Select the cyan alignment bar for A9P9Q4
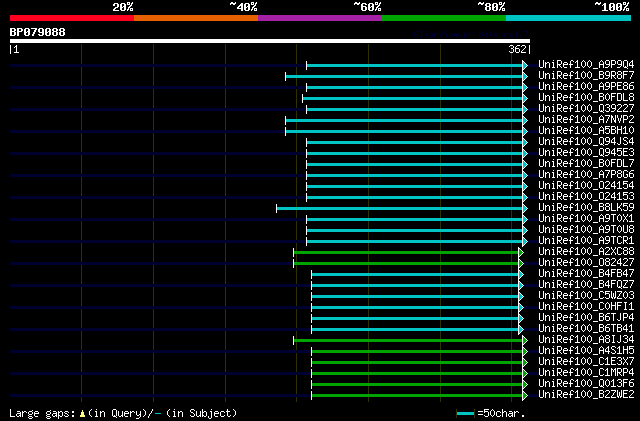This screenshot has height=421, width=640. pyautogui.click(x=415, y=65)
